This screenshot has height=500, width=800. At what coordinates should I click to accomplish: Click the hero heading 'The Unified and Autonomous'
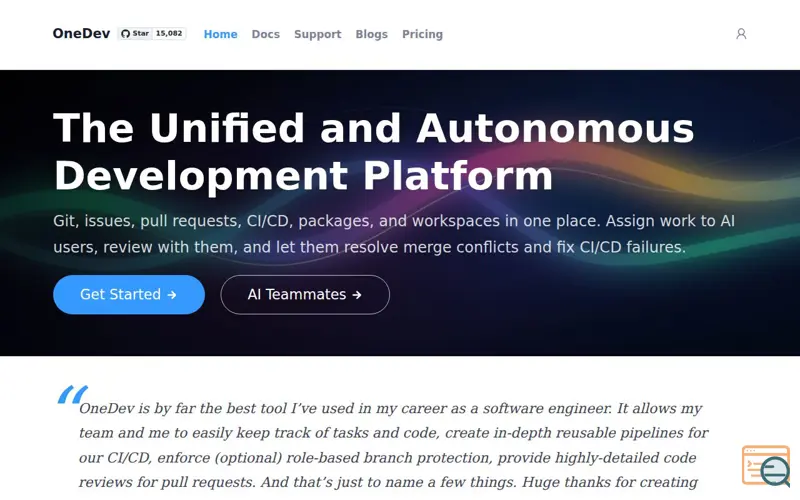pos(373,128)
